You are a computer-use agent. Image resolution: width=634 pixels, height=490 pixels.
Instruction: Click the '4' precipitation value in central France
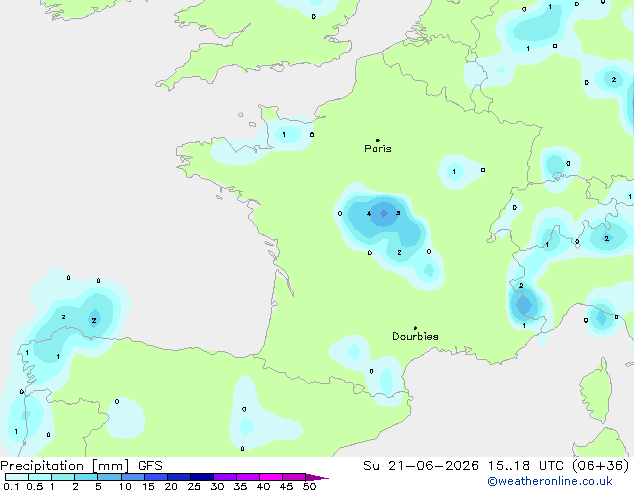[369, 213]
